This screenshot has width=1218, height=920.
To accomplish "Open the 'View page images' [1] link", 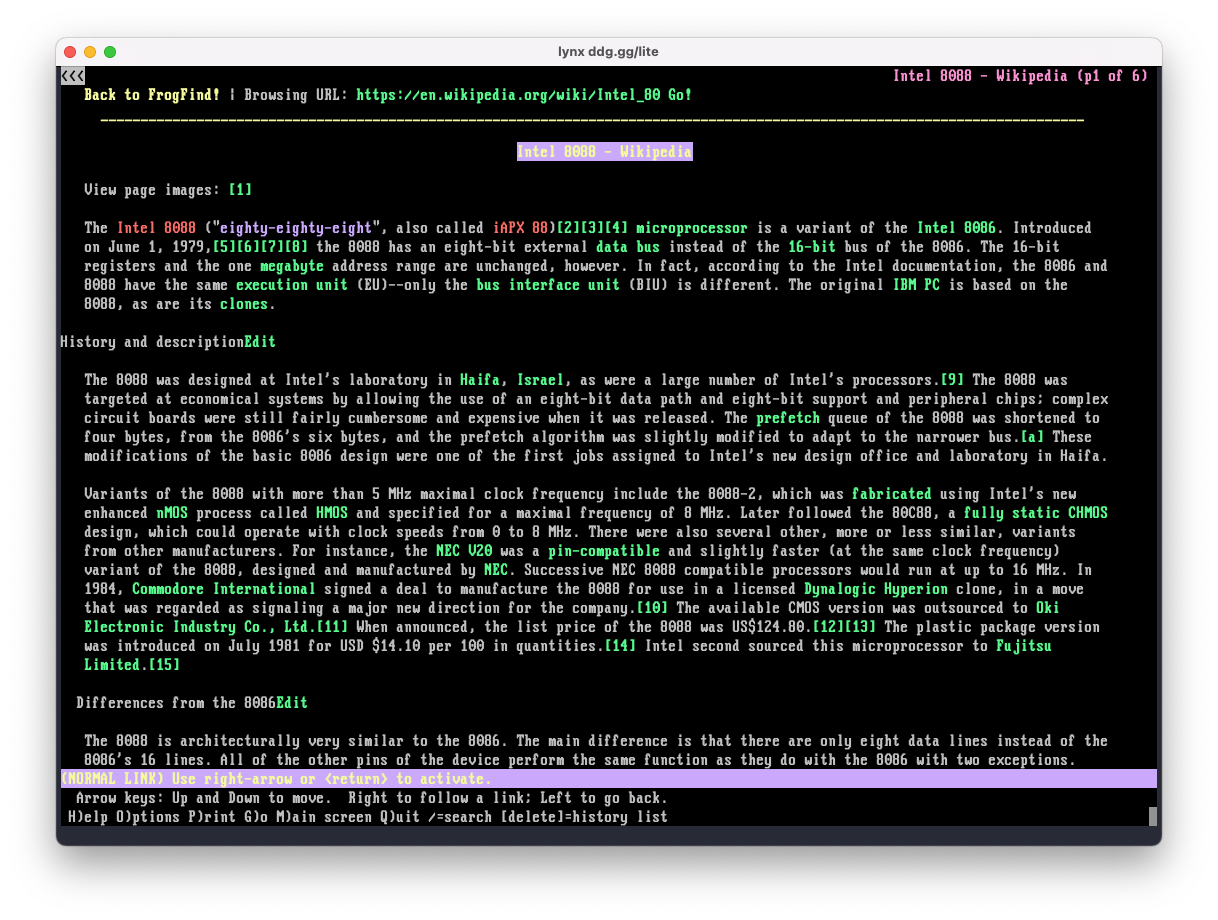I will tap(240, 190).
